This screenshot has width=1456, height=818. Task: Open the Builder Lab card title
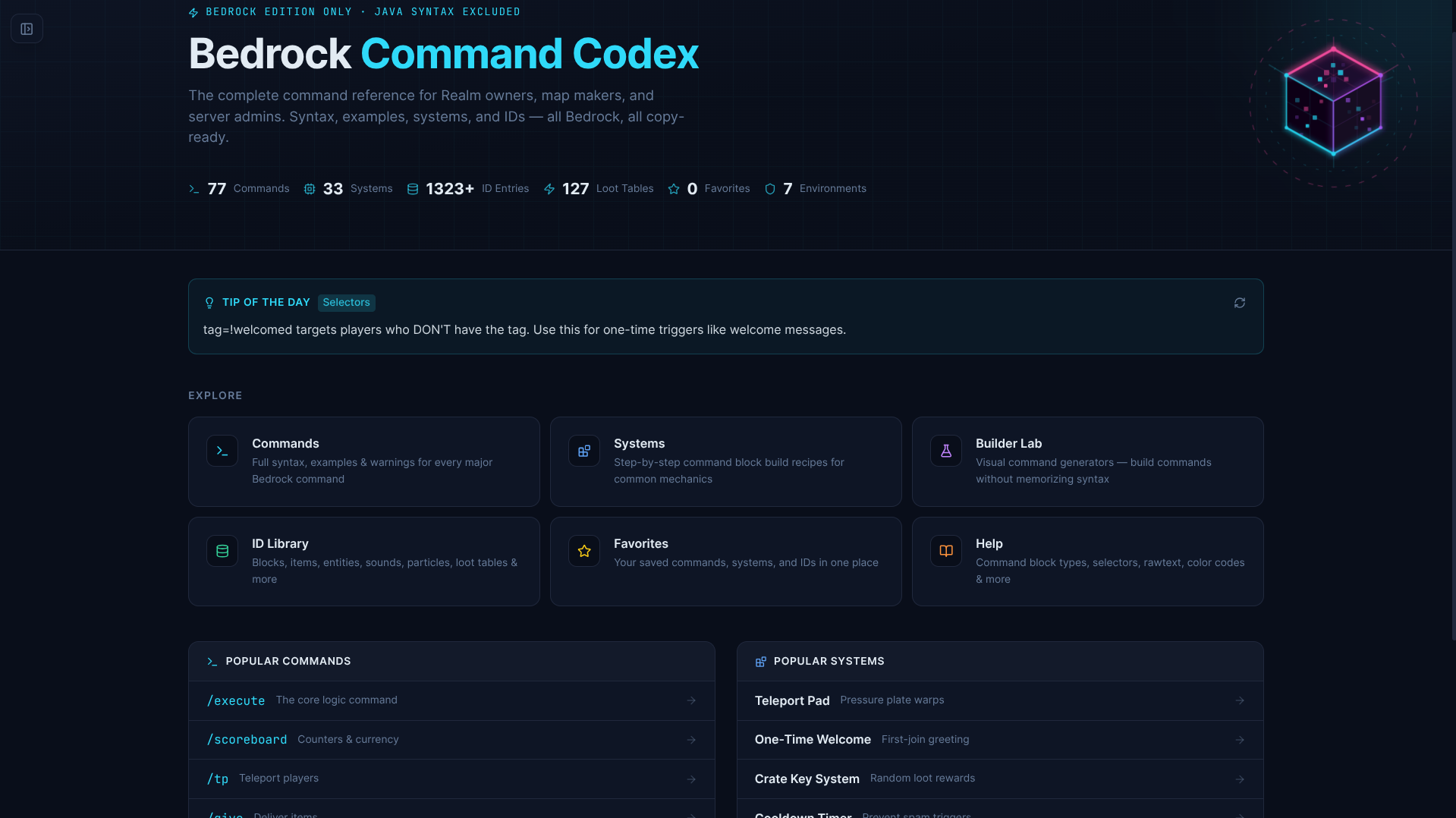click(x=1008, y=443)
